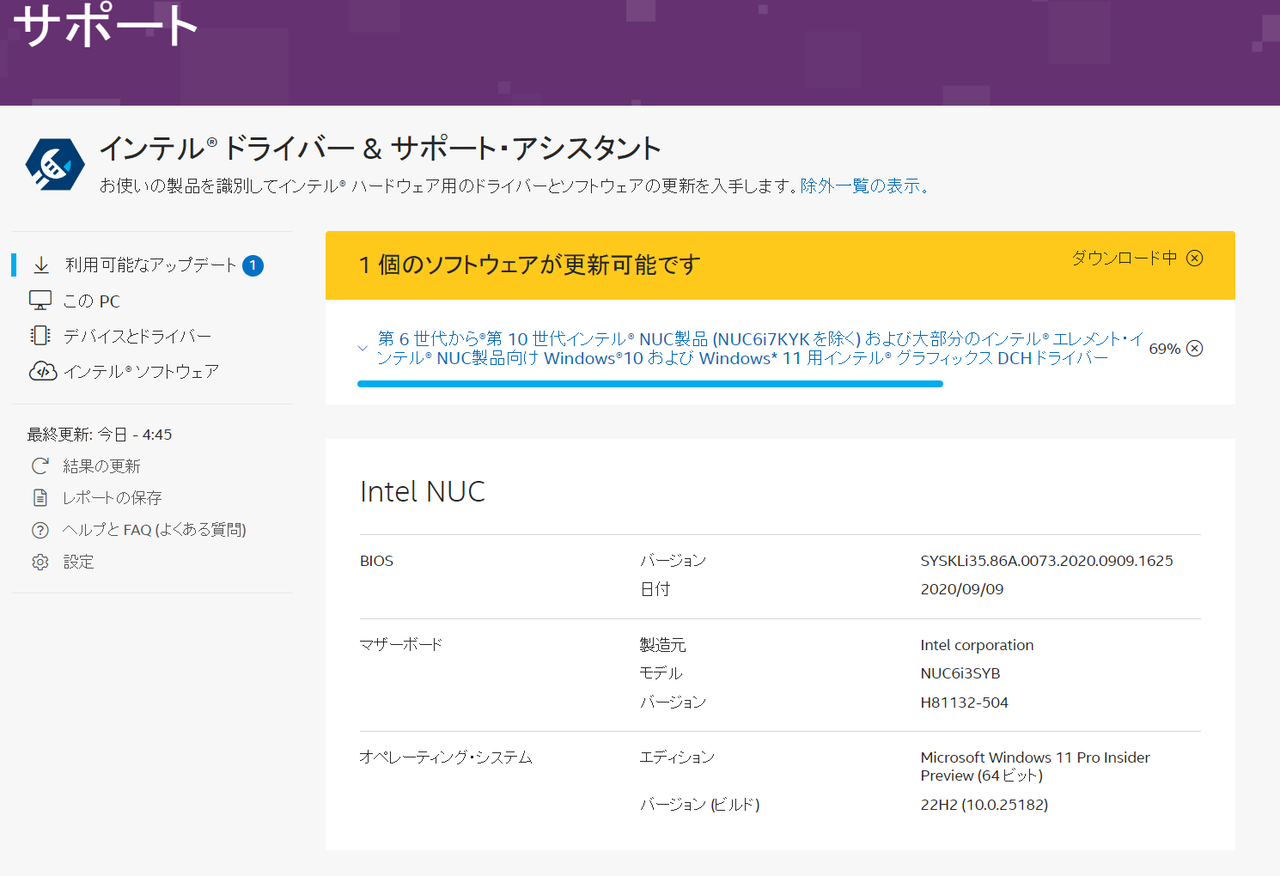Open the 除外一覧の表示 link
The width and height of the screenshot is (1280, 876).
click(x=865, y=186)
